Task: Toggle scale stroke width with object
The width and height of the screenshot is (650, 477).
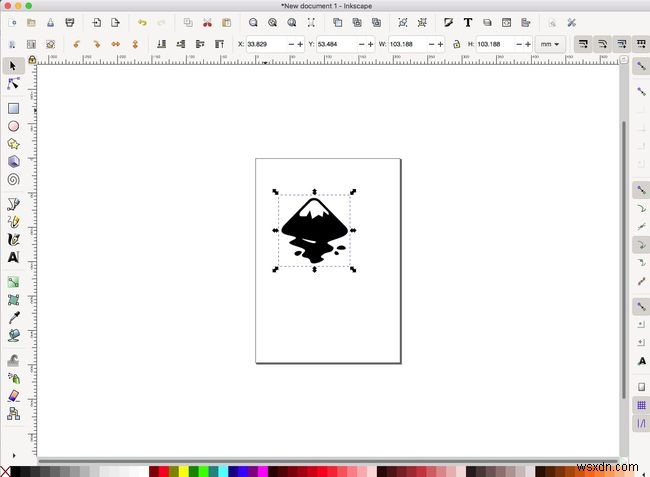Action: (x=583, y=44)
